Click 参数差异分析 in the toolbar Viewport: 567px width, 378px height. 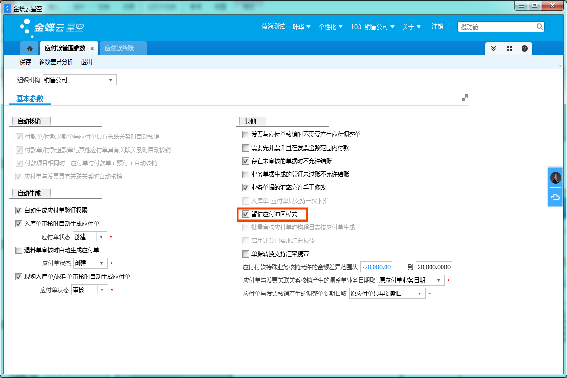click(56, 62)
